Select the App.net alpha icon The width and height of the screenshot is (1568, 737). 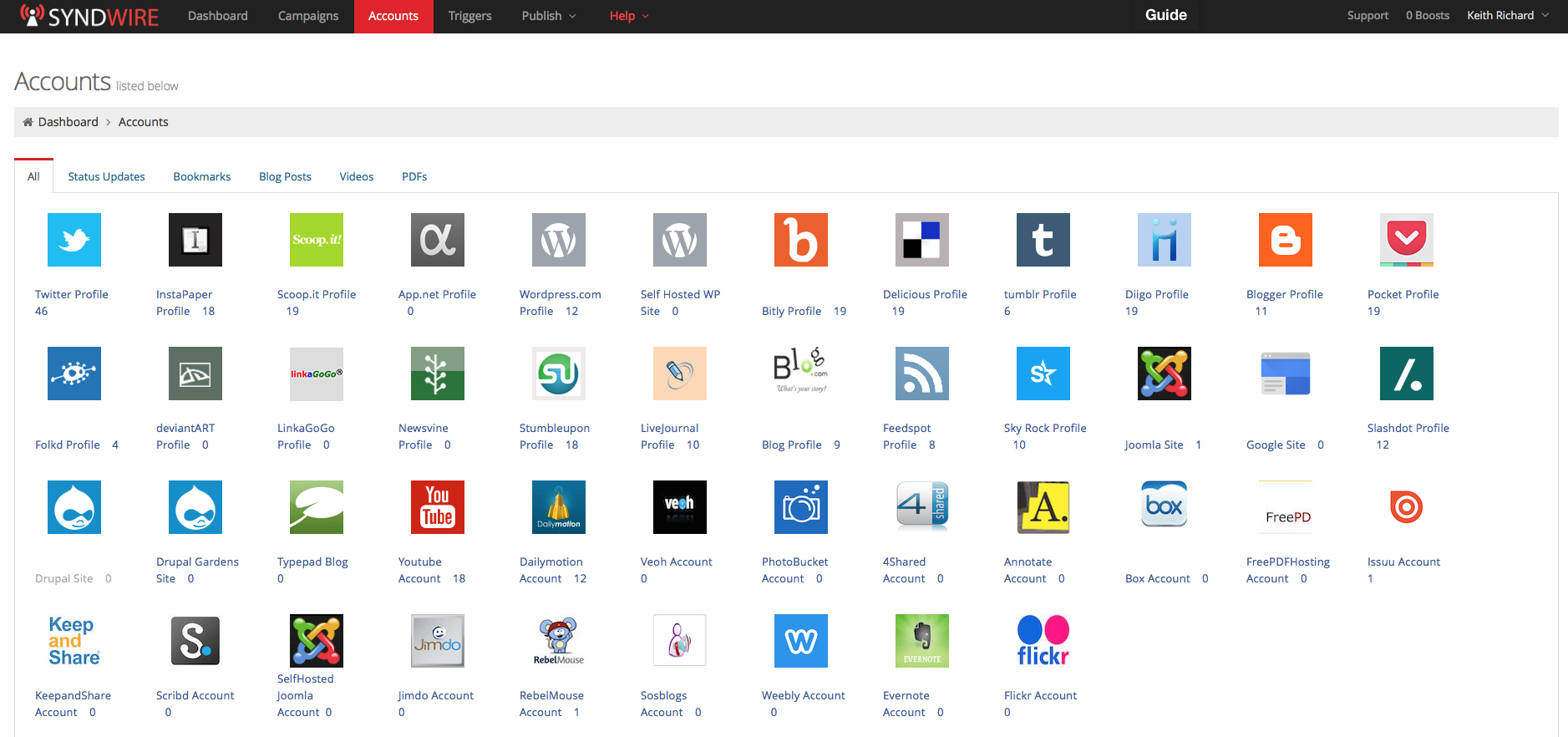(438, 240)
